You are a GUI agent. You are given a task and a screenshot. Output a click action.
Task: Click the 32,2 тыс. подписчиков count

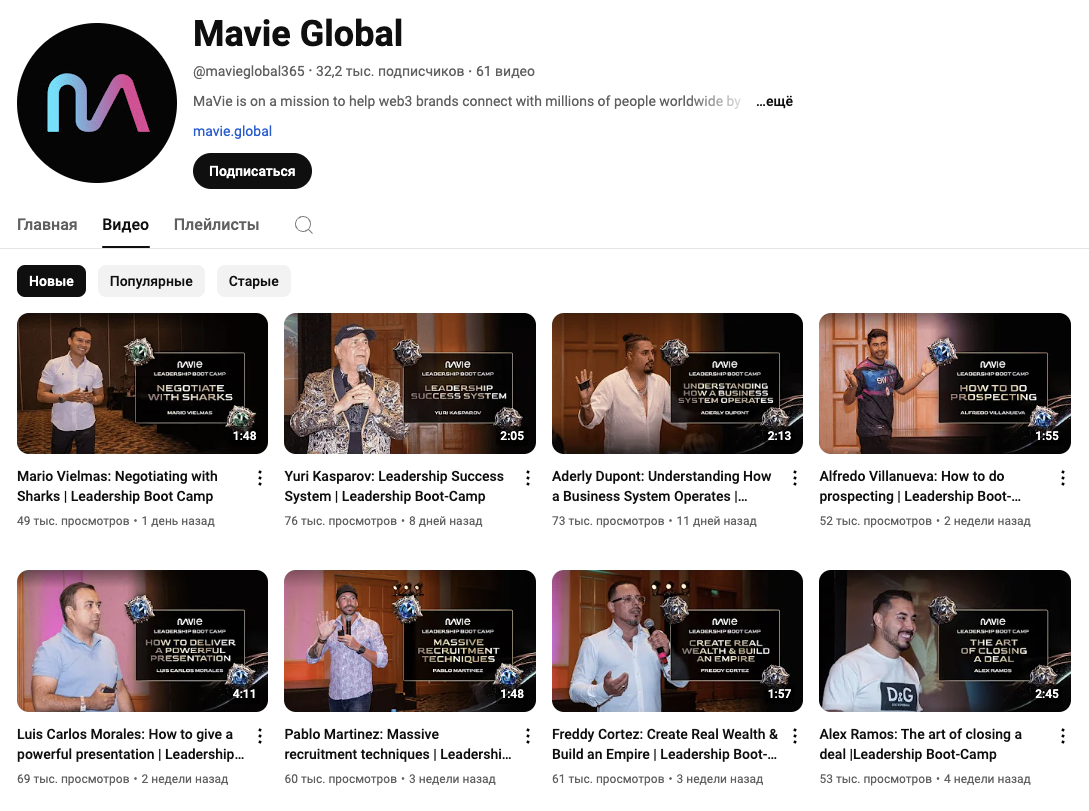tap(390, 72)
